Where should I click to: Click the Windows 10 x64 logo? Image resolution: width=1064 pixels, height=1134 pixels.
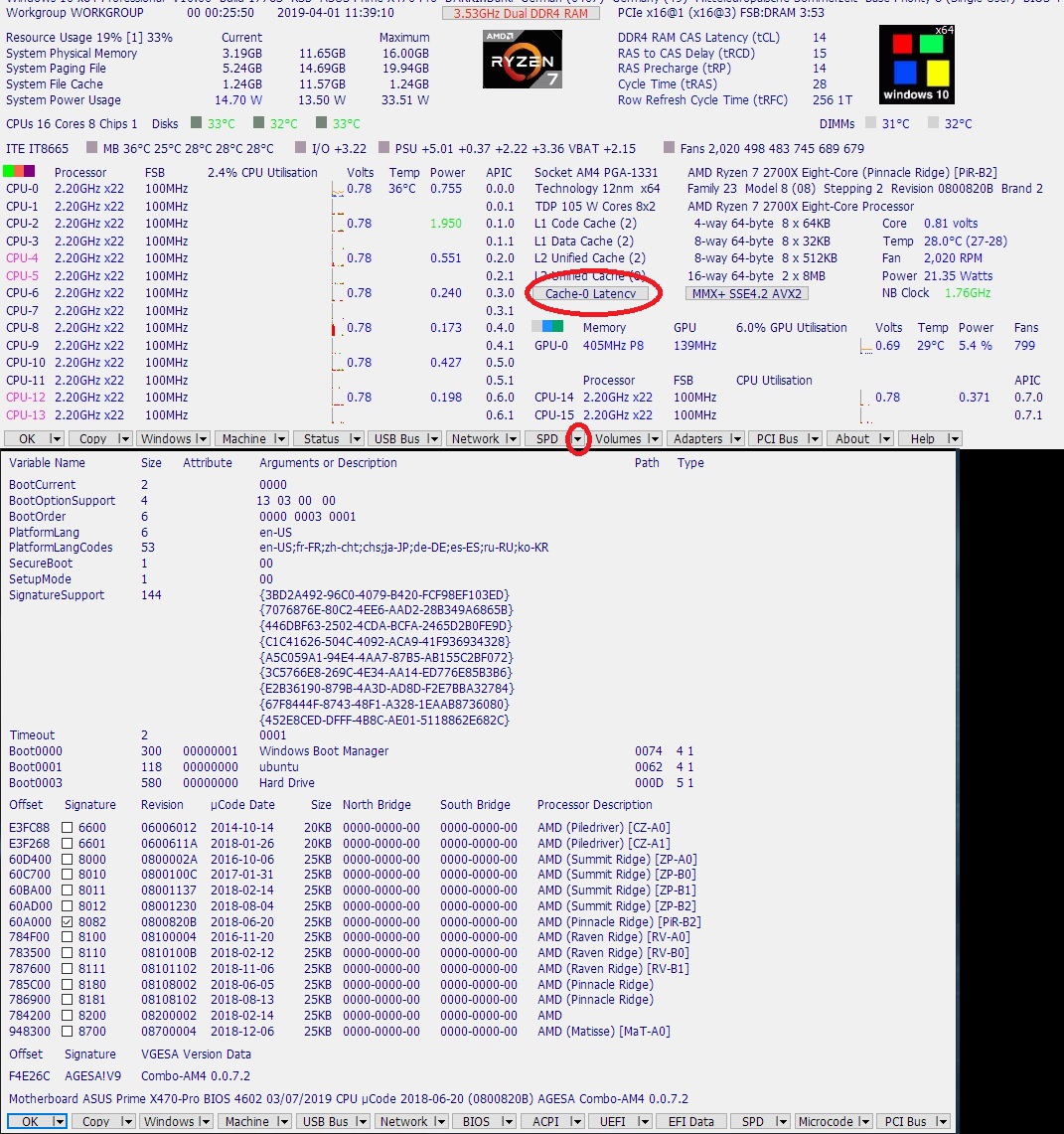tap(917, 65)
